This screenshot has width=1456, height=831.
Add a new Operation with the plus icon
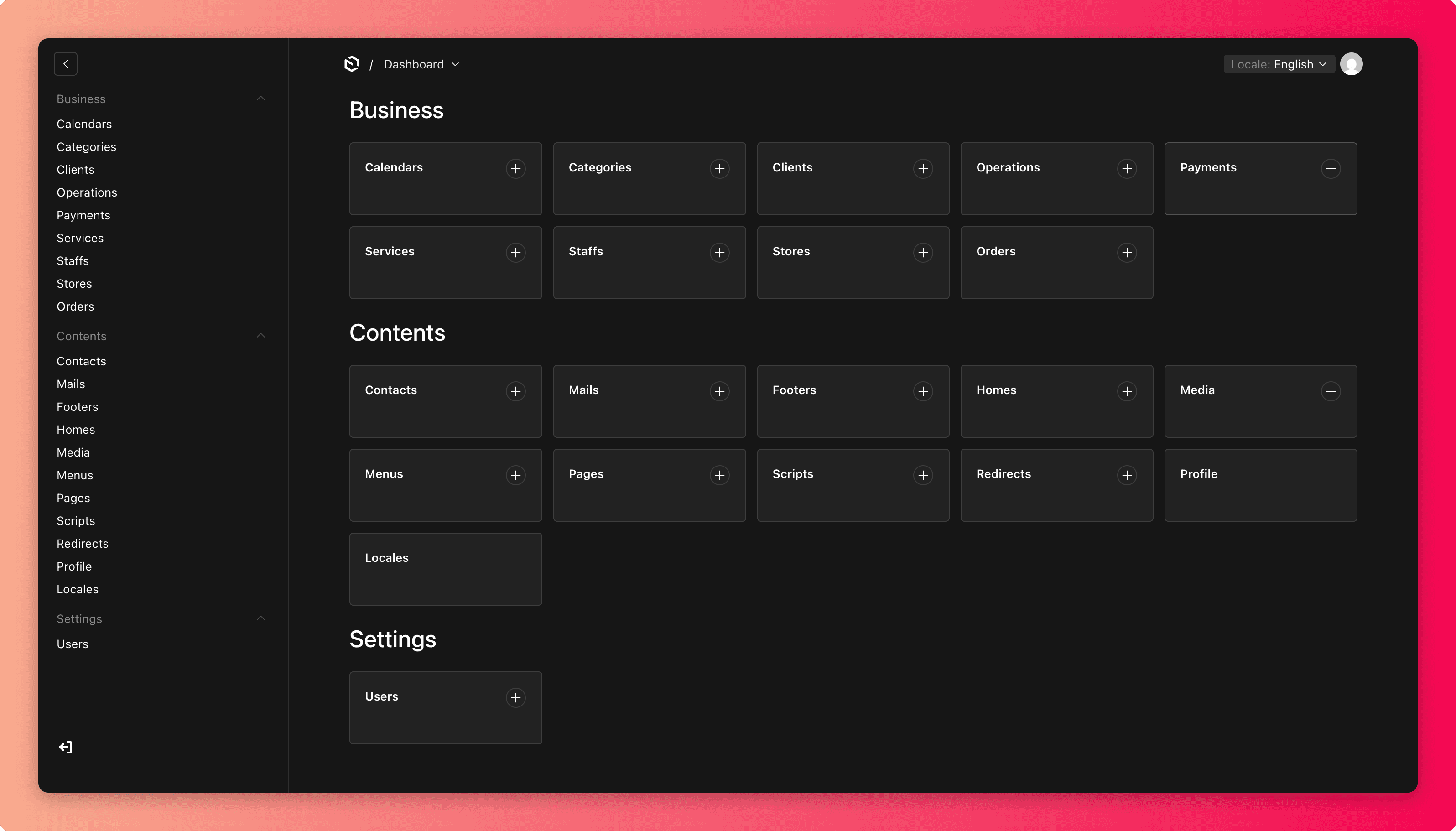click(x=1127, y=169)
